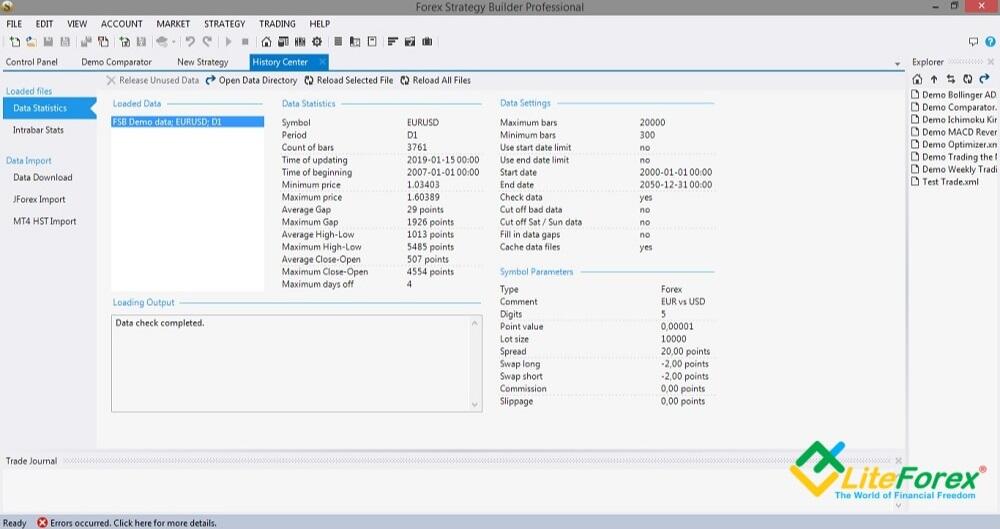1000x529 pixels.
Task: Click the Explorer blue open-folder arrow icon
Action: click(985, 79)
